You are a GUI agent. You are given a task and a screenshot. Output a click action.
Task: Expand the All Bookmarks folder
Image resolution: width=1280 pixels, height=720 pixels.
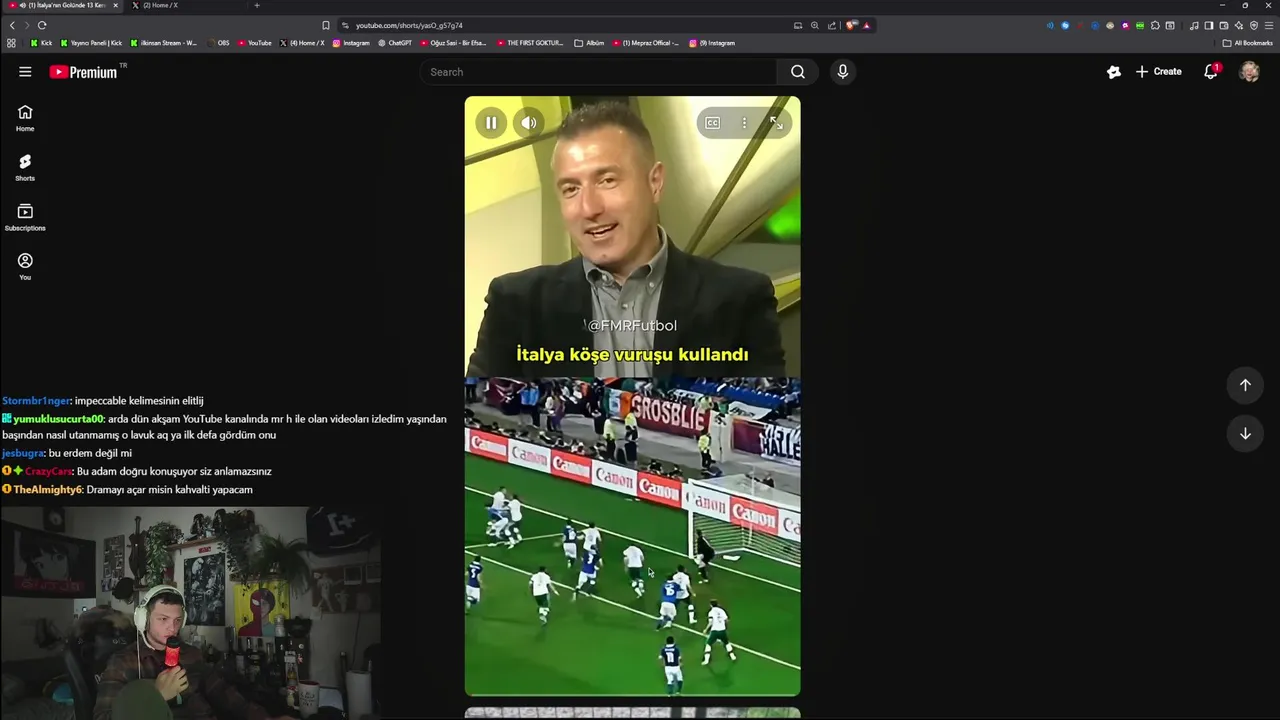1248,43
